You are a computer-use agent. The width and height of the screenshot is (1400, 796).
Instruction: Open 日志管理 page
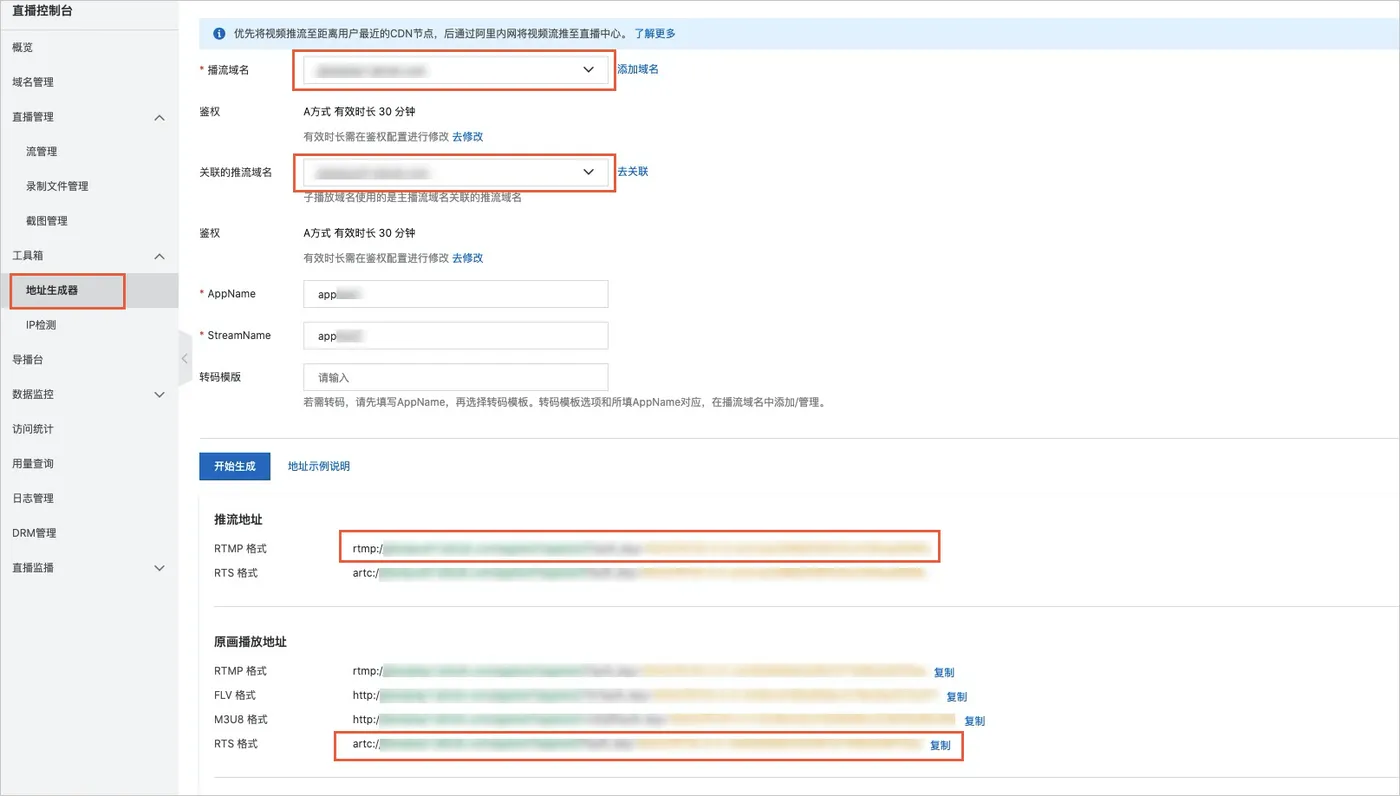(33, 498)
